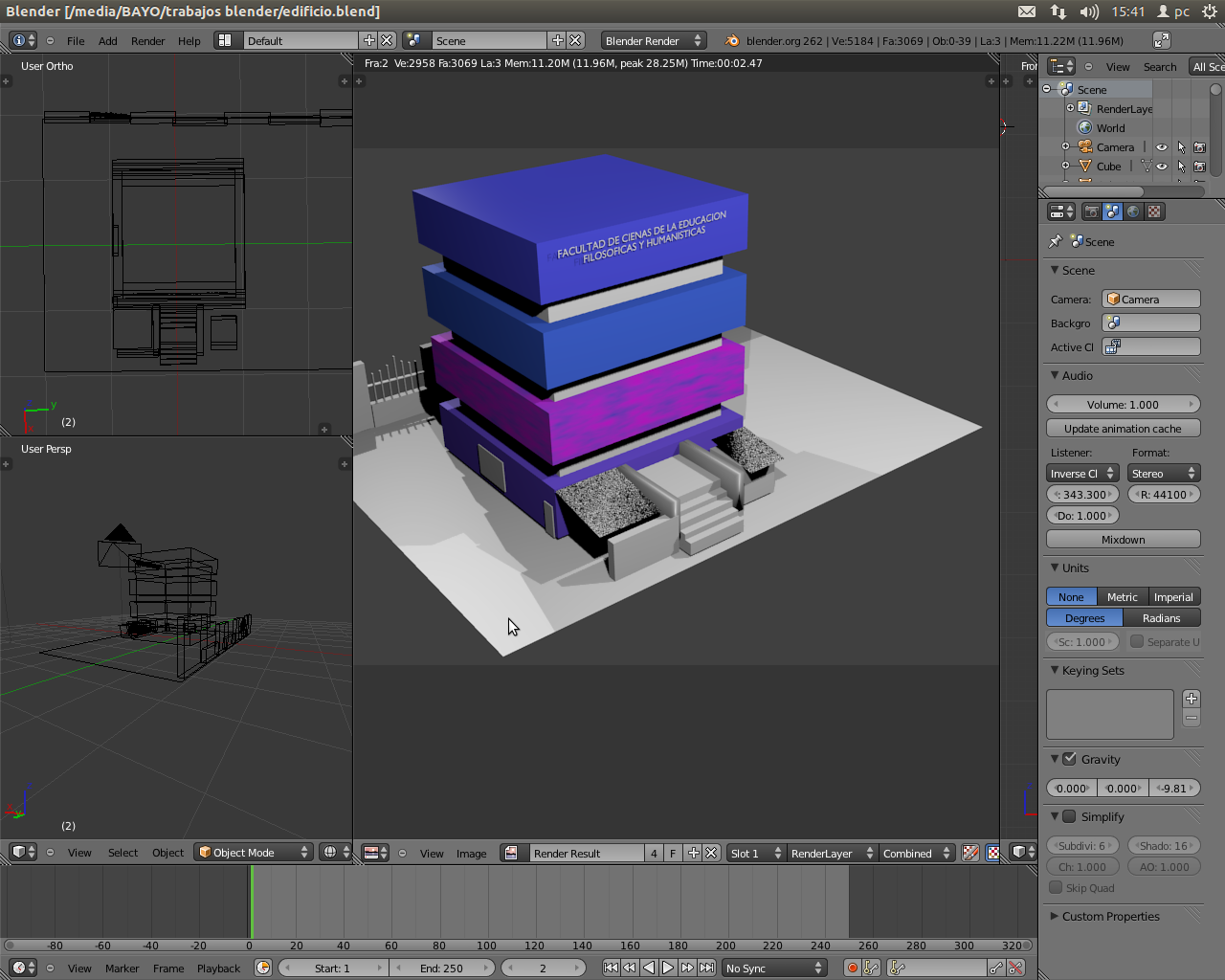Expand the Custom Properties panel
Image resolution: width=1225 pixels, height=980 pixels.
coord(1110,916)
